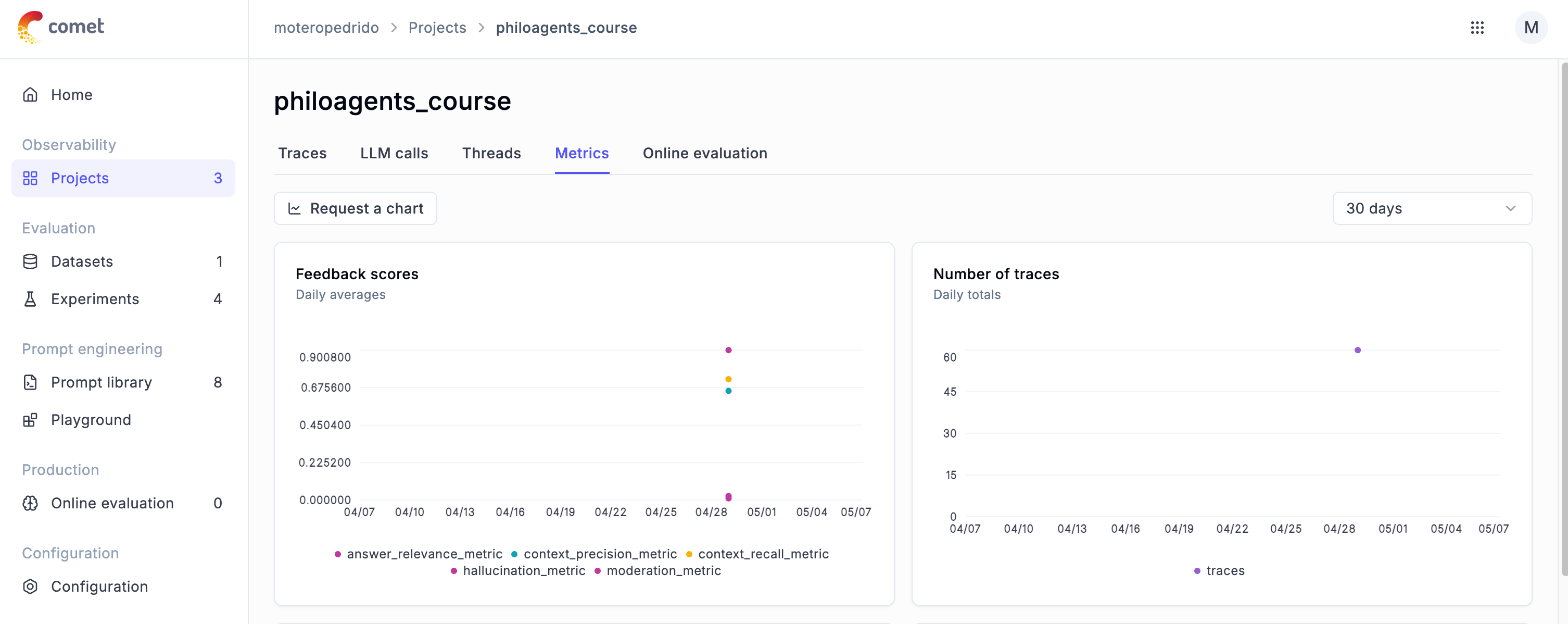Go to Projects breadcrumb link
The image size is (1568, 624).
point(436,28)
